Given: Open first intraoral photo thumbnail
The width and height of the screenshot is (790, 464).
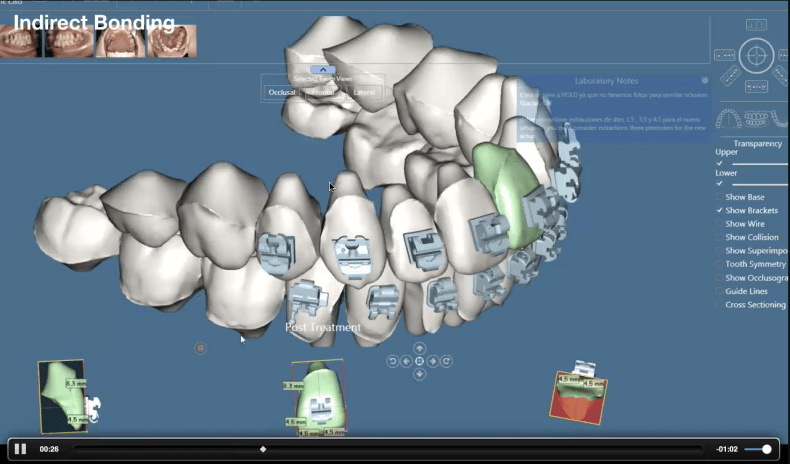Looking at the screenshot, I should pyautogui.click(x=21, y=41).
